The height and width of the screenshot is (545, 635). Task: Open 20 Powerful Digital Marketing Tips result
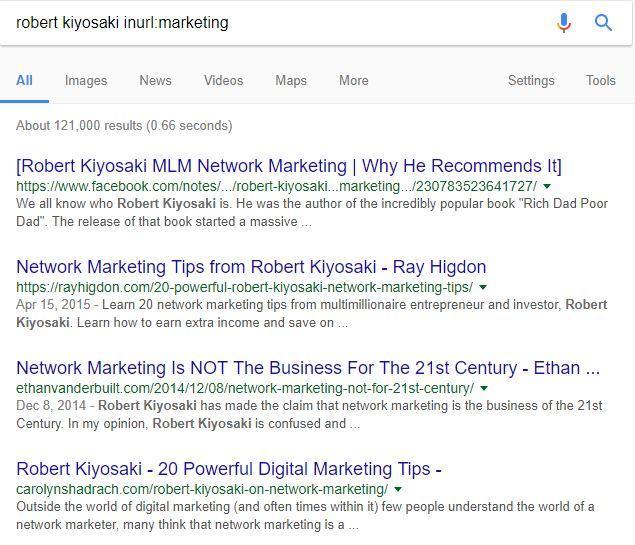point(229,469)
